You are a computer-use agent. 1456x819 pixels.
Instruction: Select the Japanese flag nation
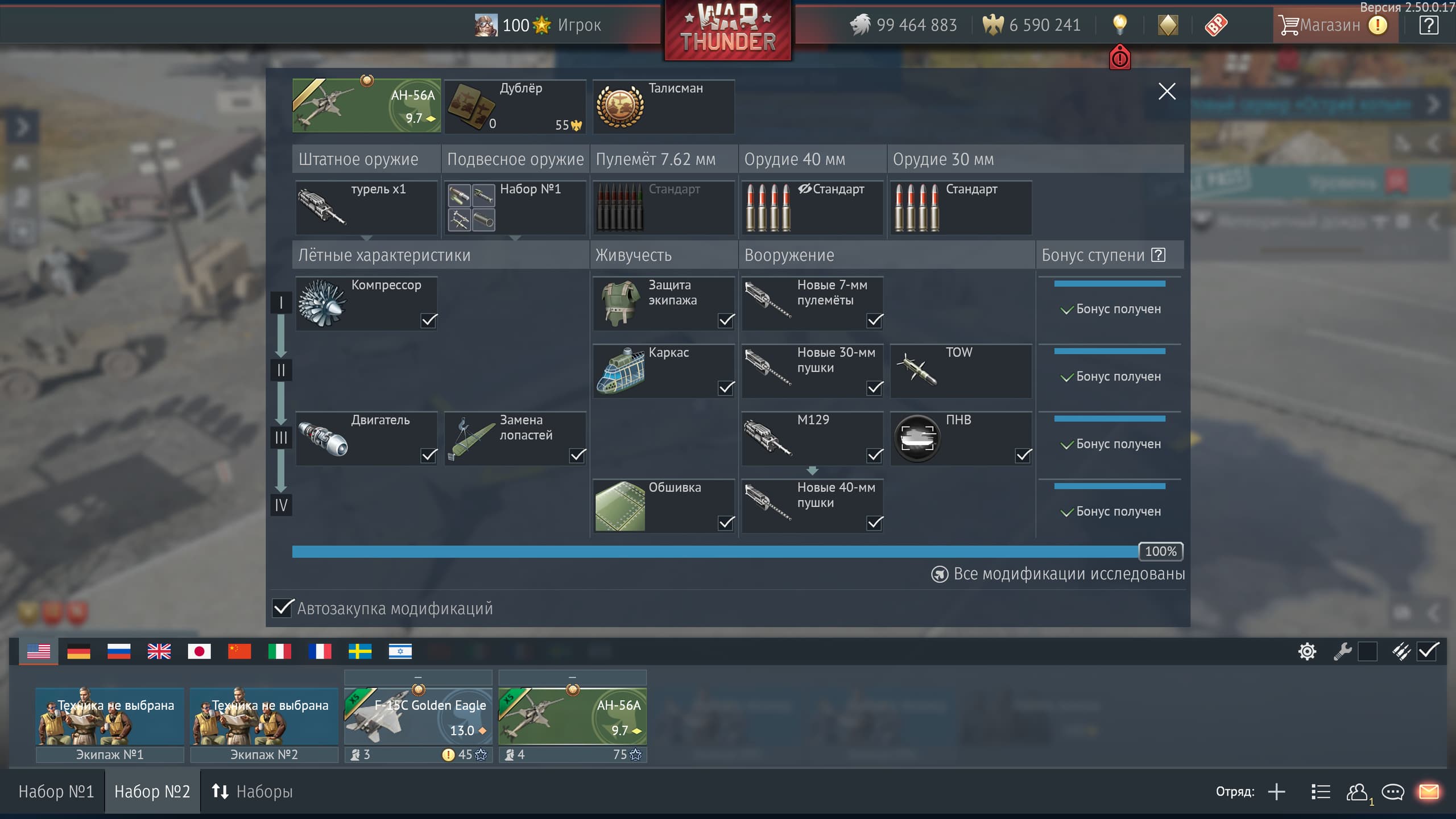[x=199, y=651]
